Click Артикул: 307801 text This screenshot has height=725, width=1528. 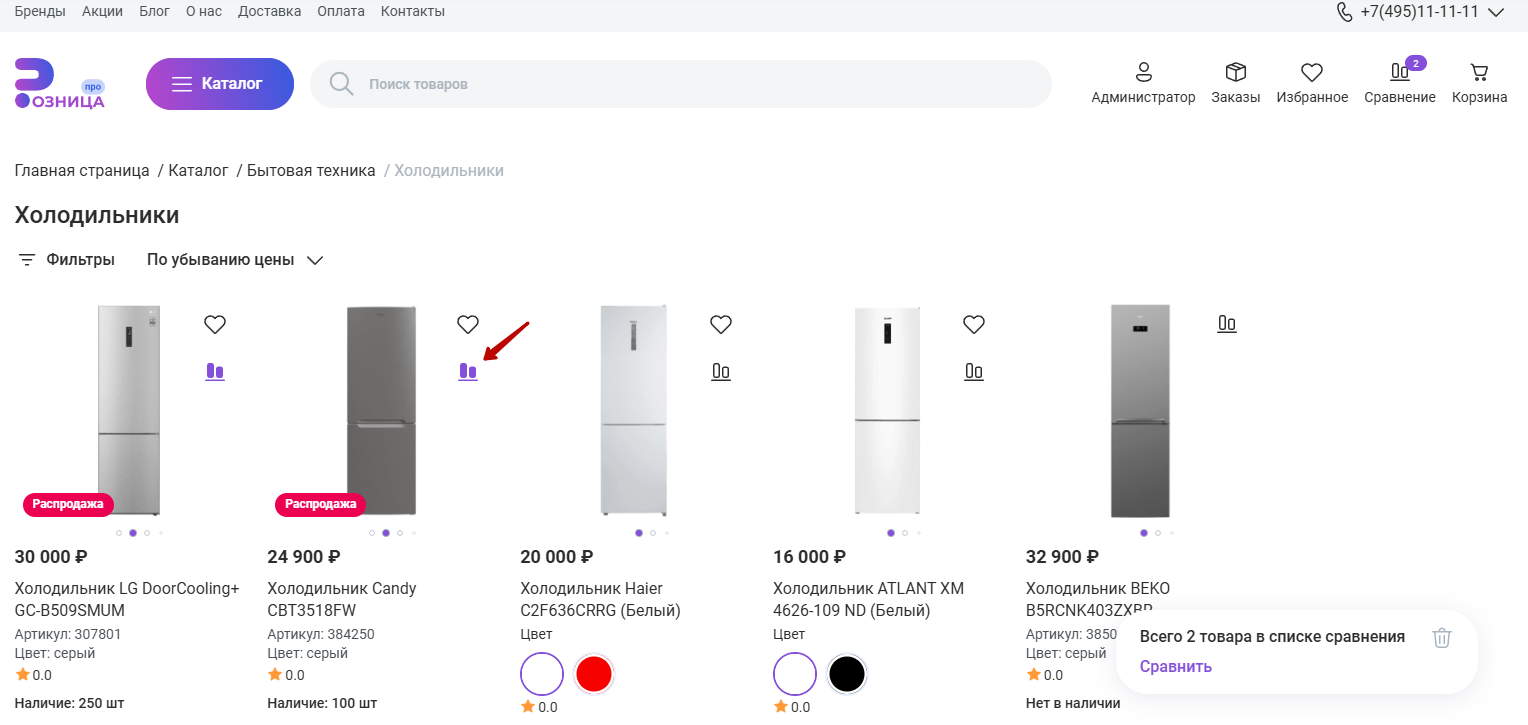(x=68, y=634)
